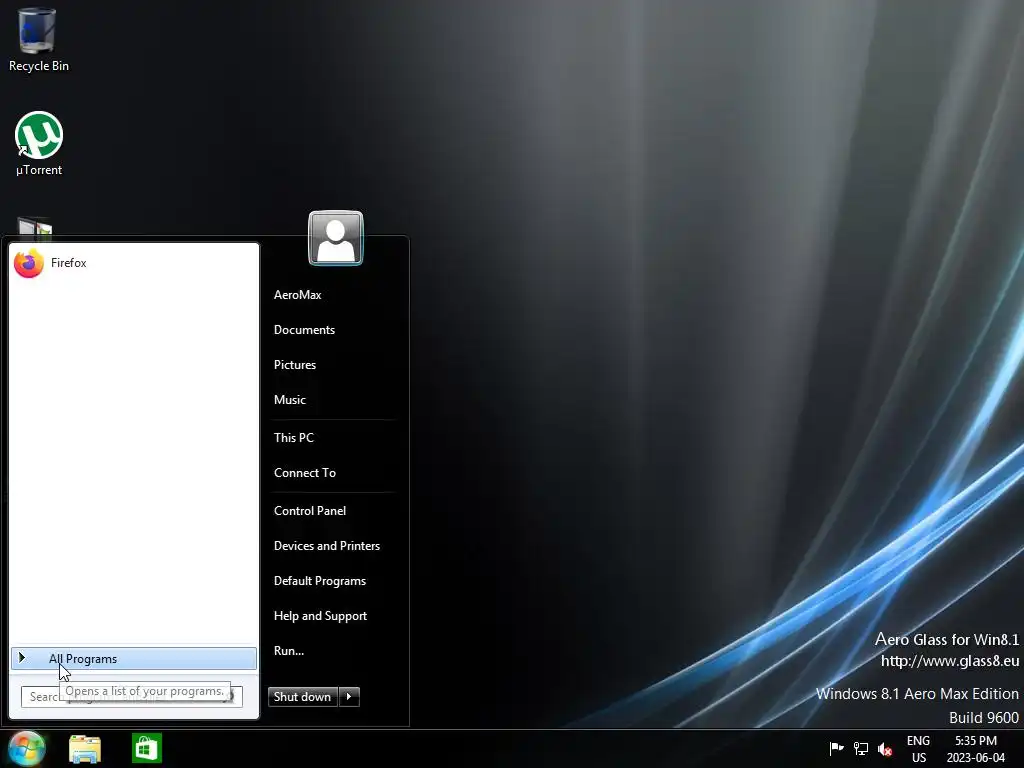Click the Shut down button

[303, 697]
